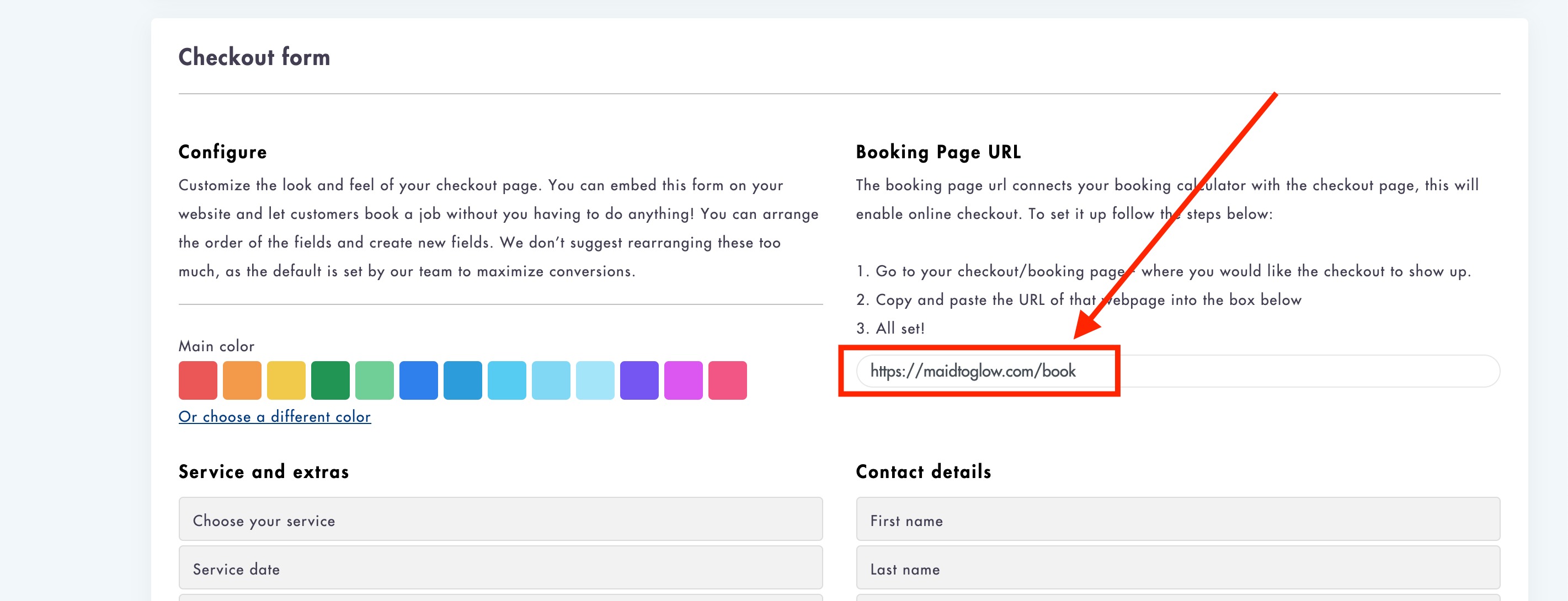Select the red main color swatch
This screenshot has width=1568, height=601.
pos(198,380)
